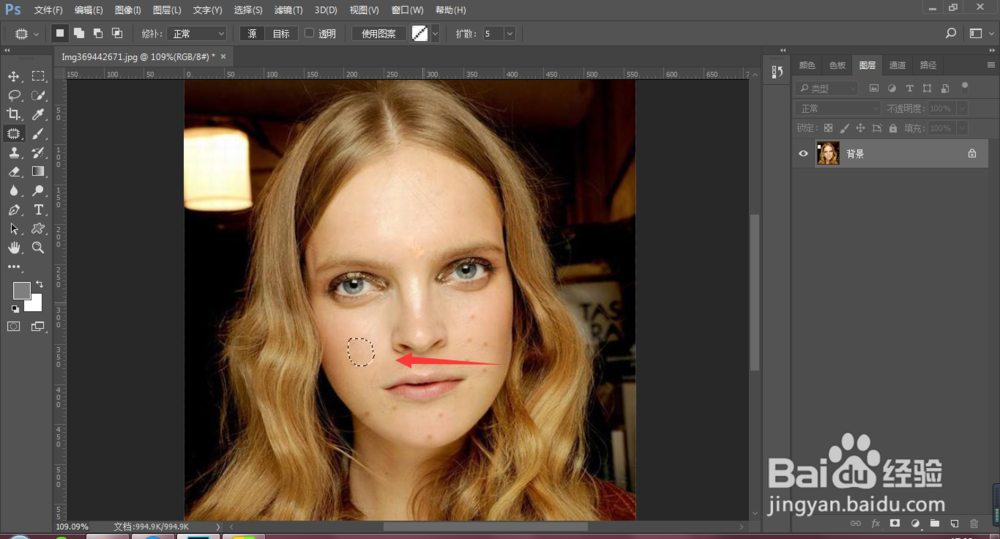Select the Rectangular Marquee tool
Screen dimensions: 1000x539
38,77
